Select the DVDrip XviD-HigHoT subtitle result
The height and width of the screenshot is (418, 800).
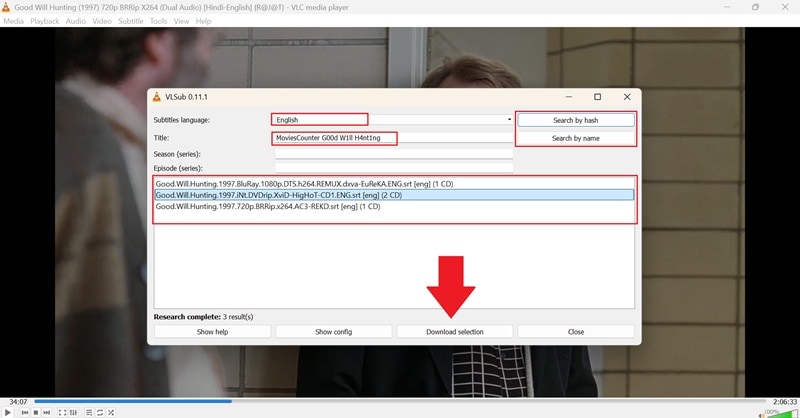tap(394, 195)
